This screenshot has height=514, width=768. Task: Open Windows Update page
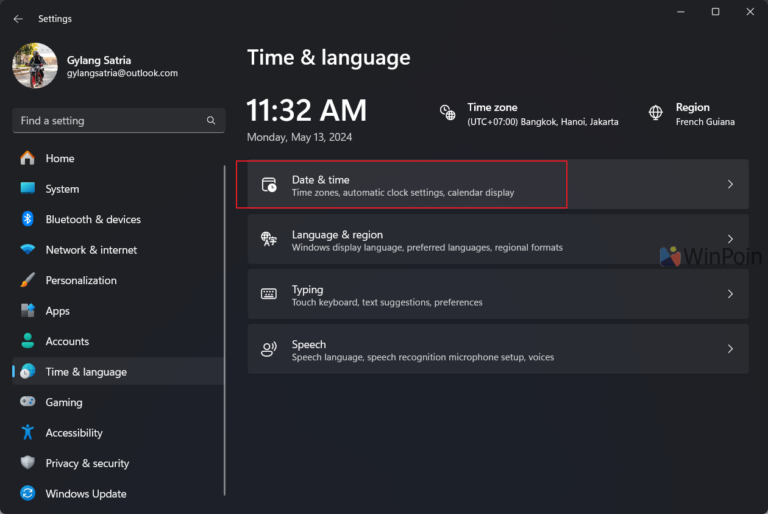click(x=118, y=493)
